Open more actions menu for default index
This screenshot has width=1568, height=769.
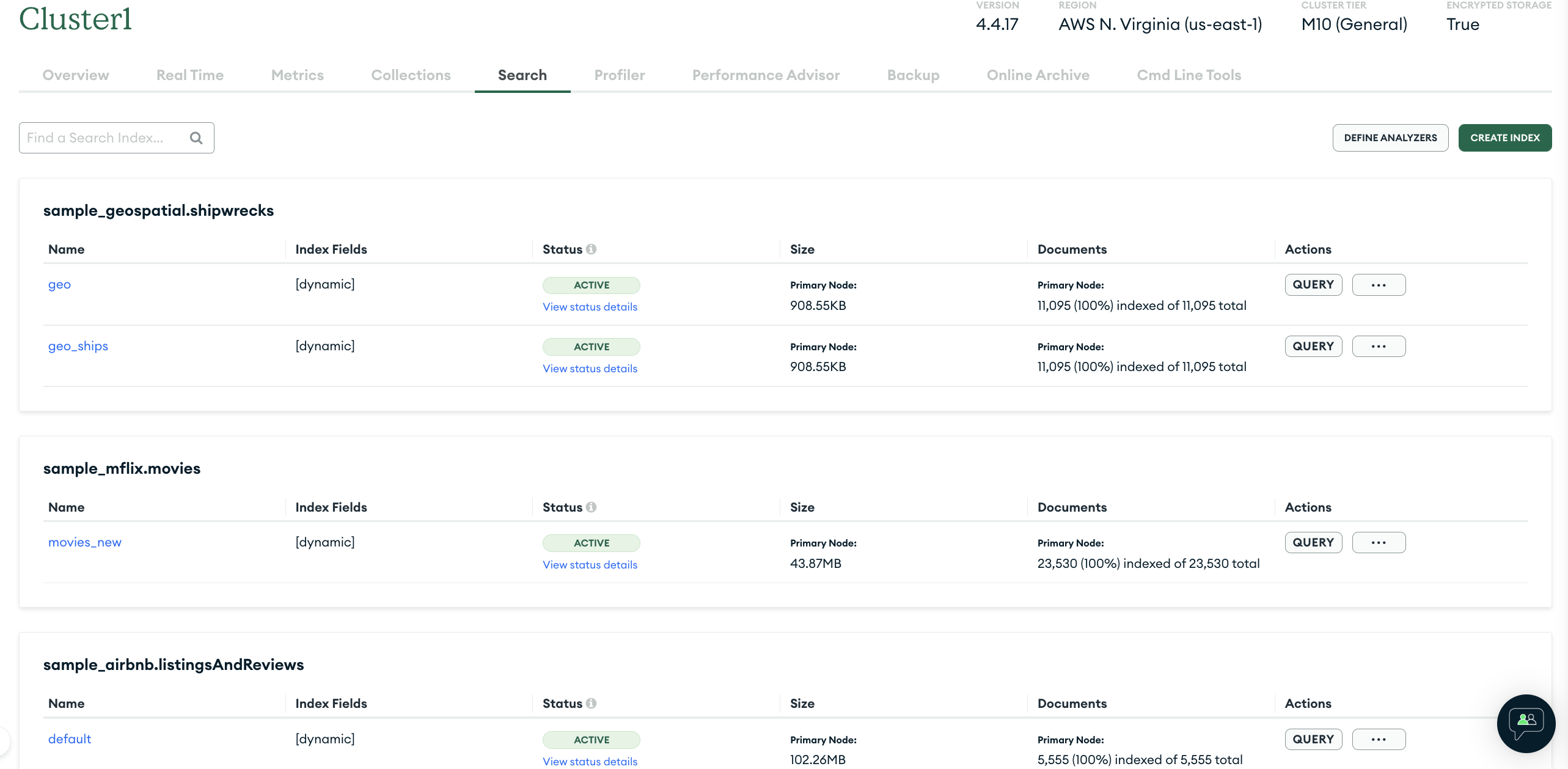point(1378,740)
